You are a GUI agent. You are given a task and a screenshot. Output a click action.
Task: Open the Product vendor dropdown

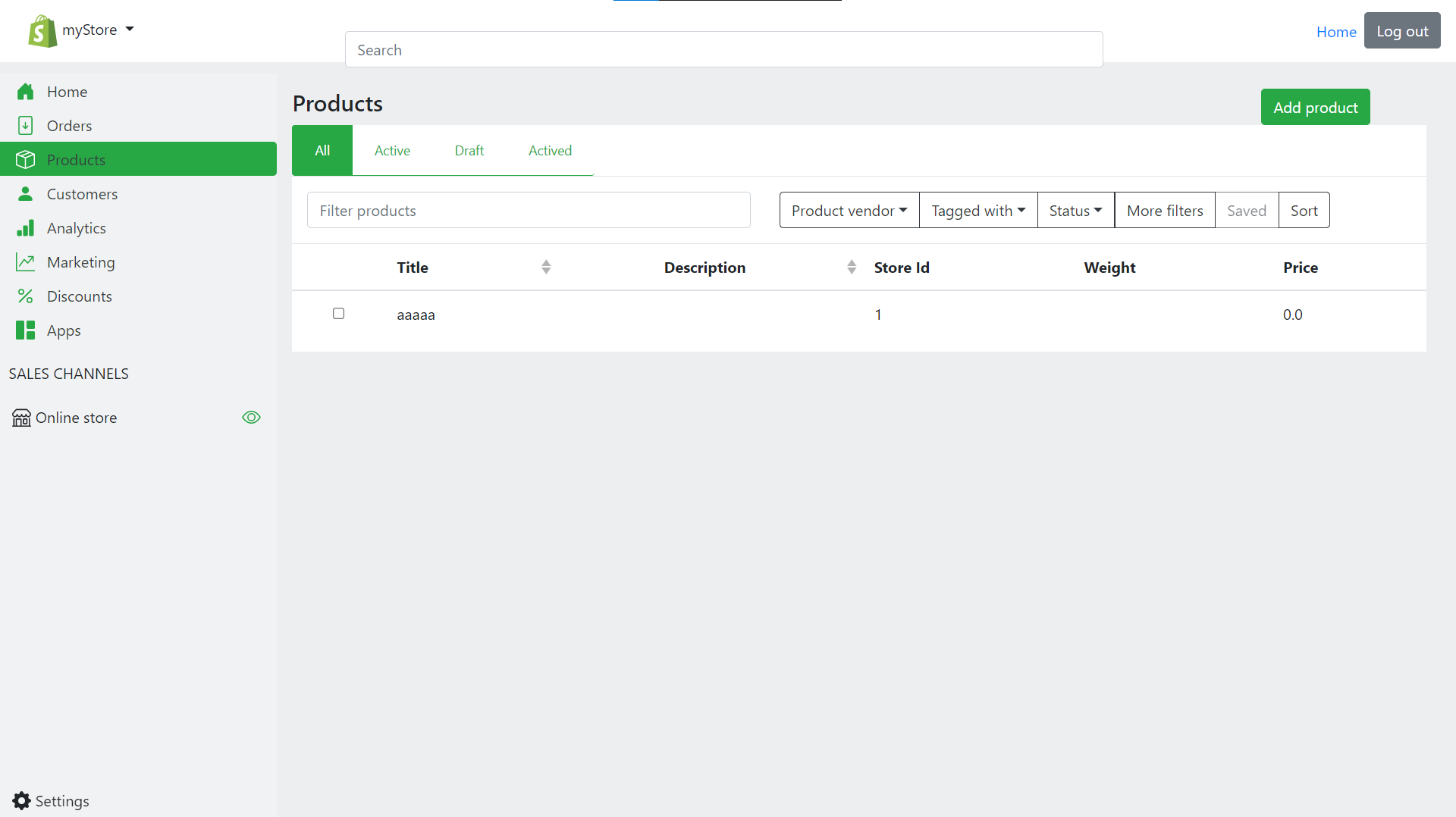848,210
